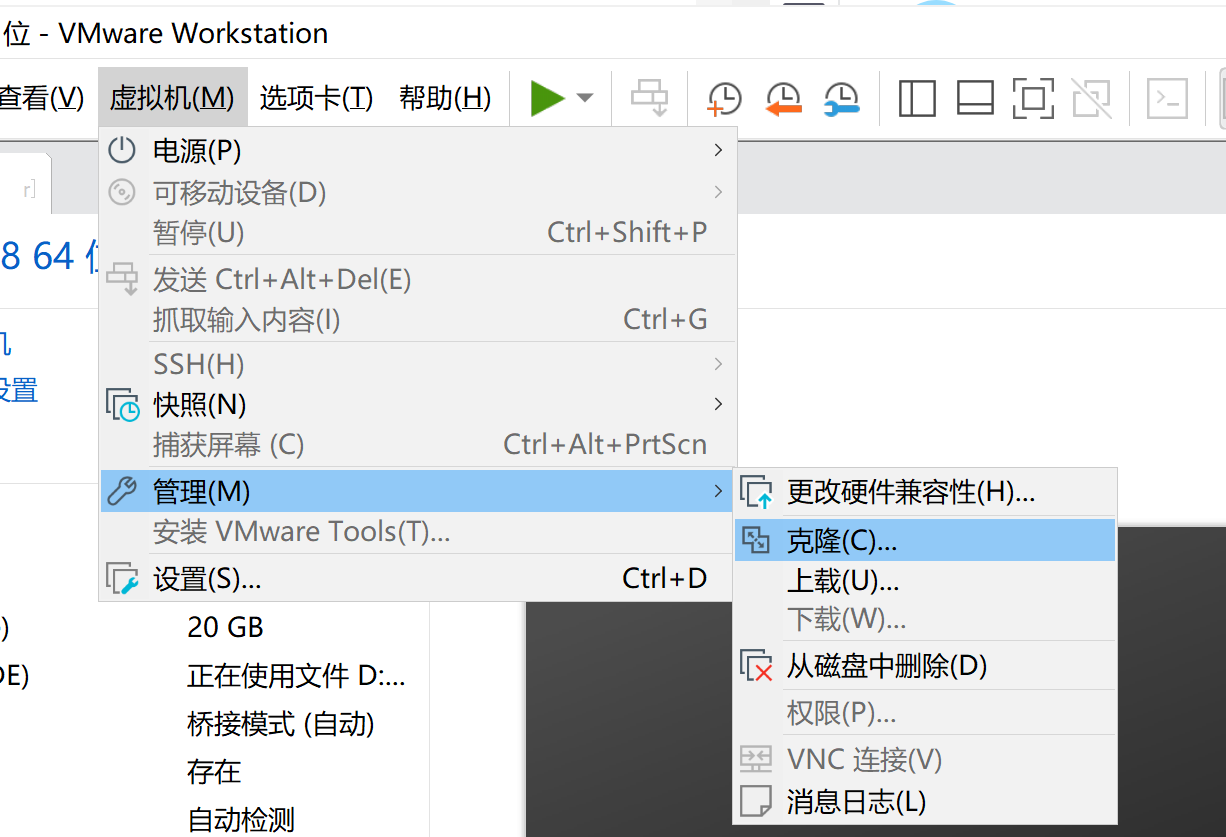Open 消息日志(L) from submenu
The image size is (1226, 837).
tap(924, 802)
